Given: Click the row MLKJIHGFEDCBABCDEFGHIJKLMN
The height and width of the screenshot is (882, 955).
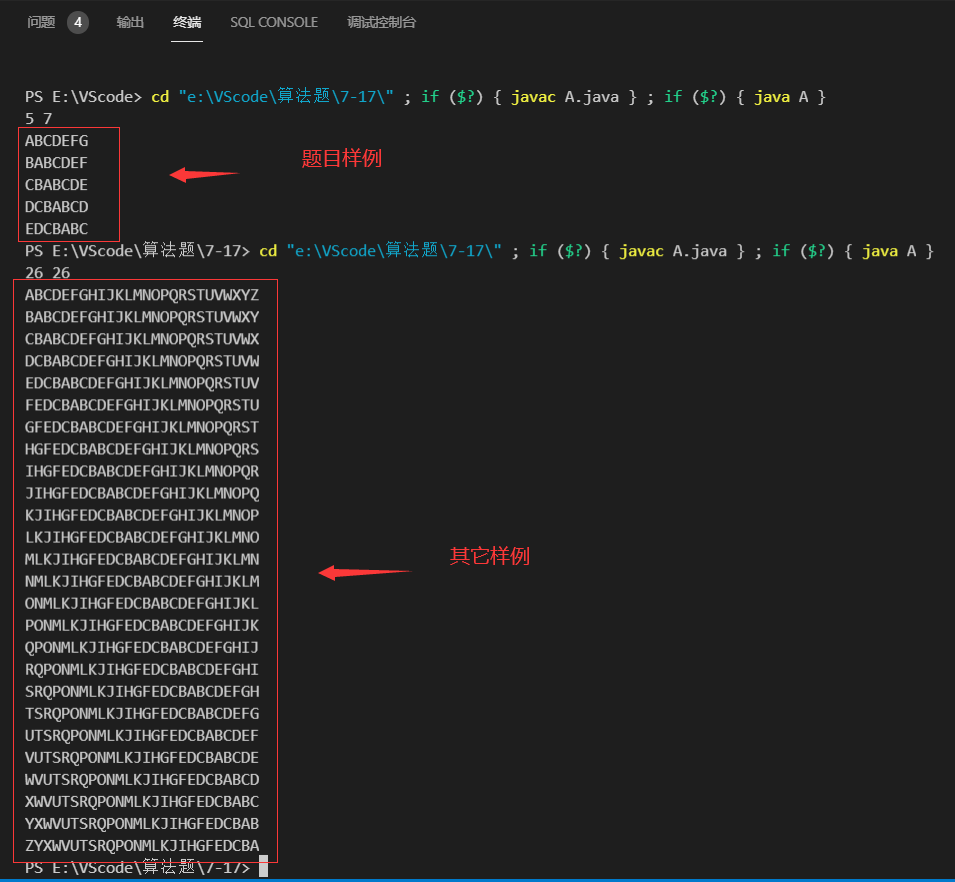Looking at the screenshot, I should [x=142, y=559].
